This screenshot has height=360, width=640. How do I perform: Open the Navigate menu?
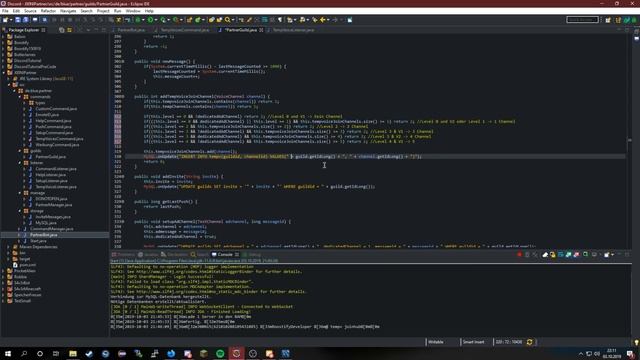68,11
